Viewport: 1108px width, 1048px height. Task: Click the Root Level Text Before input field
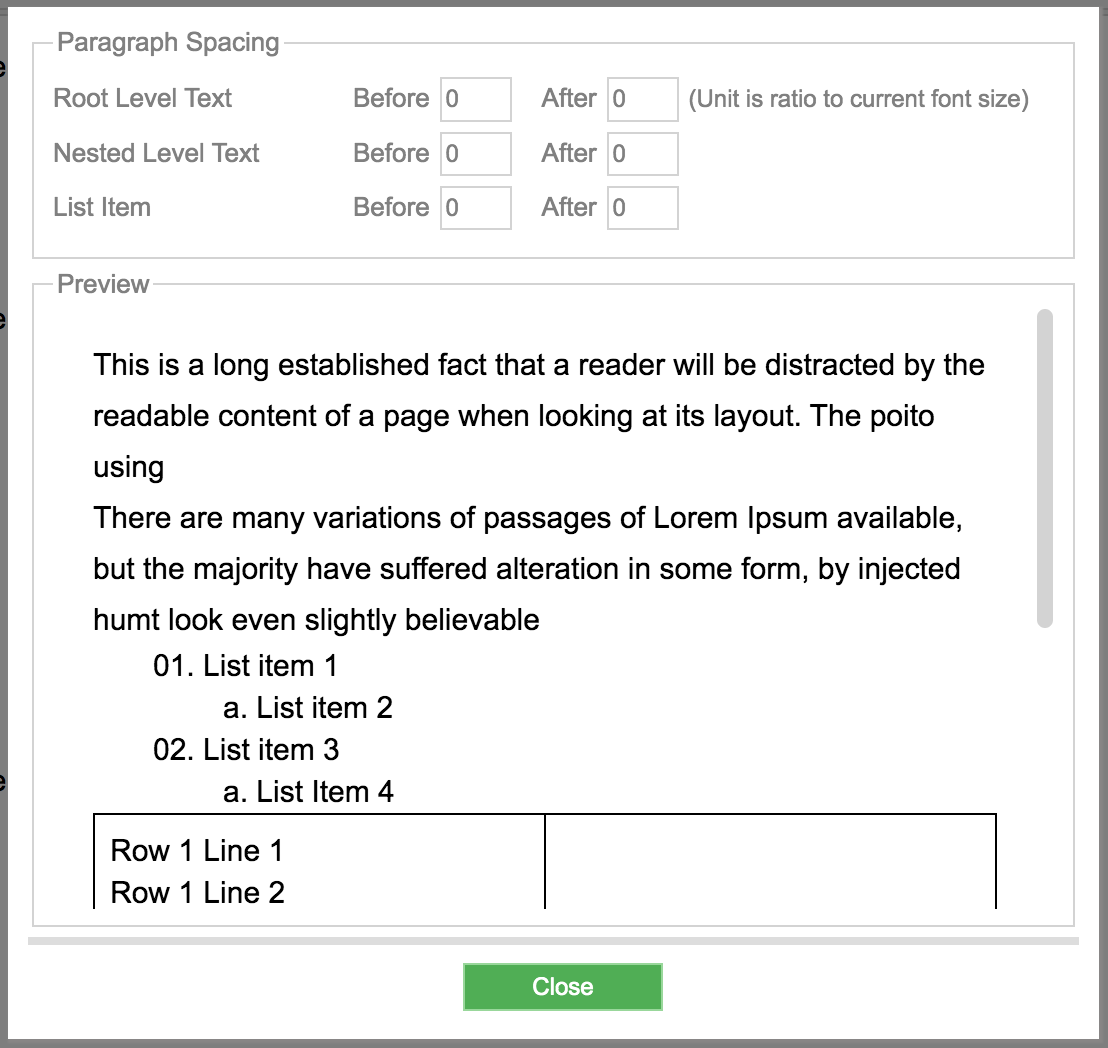(x=476, y=99)
